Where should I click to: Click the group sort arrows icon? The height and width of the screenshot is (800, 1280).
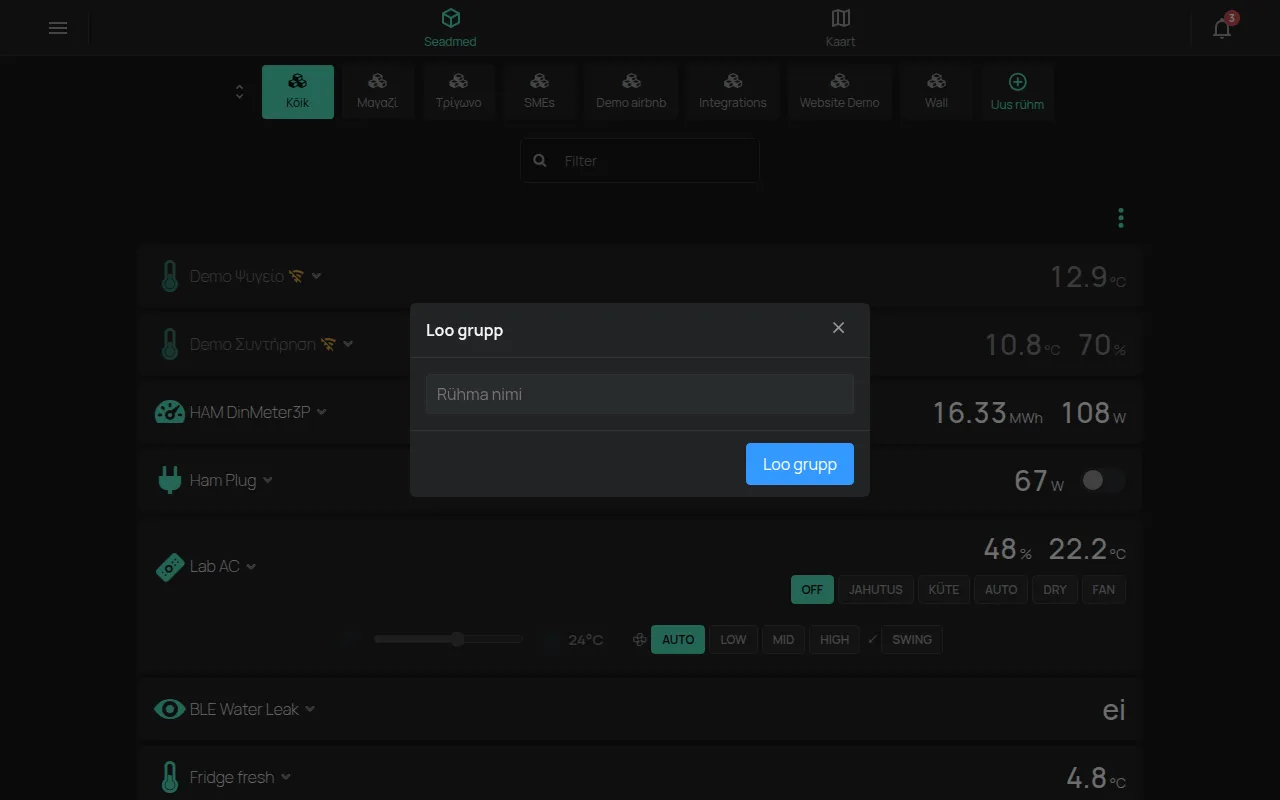tap(239, 92)
